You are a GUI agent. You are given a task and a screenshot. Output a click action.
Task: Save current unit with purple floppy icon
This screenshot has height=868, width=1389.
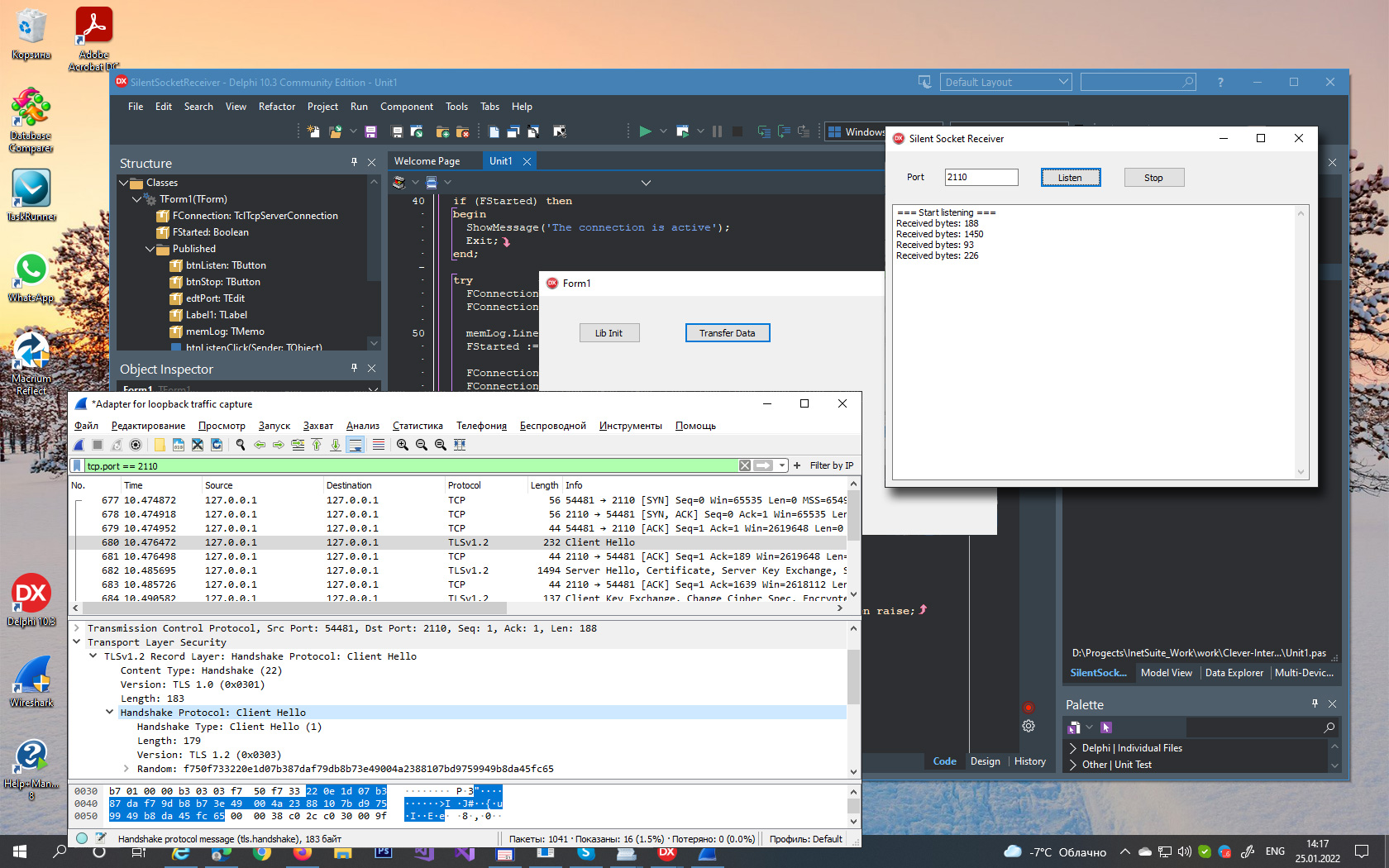coord(371,131)
